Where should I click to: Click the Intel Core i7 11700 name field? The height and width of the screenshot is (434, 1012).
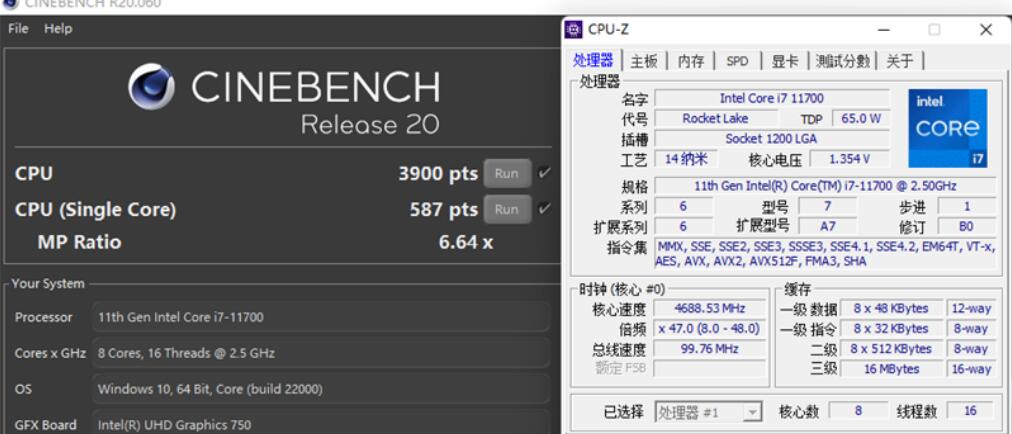click(x=772, y=98)
